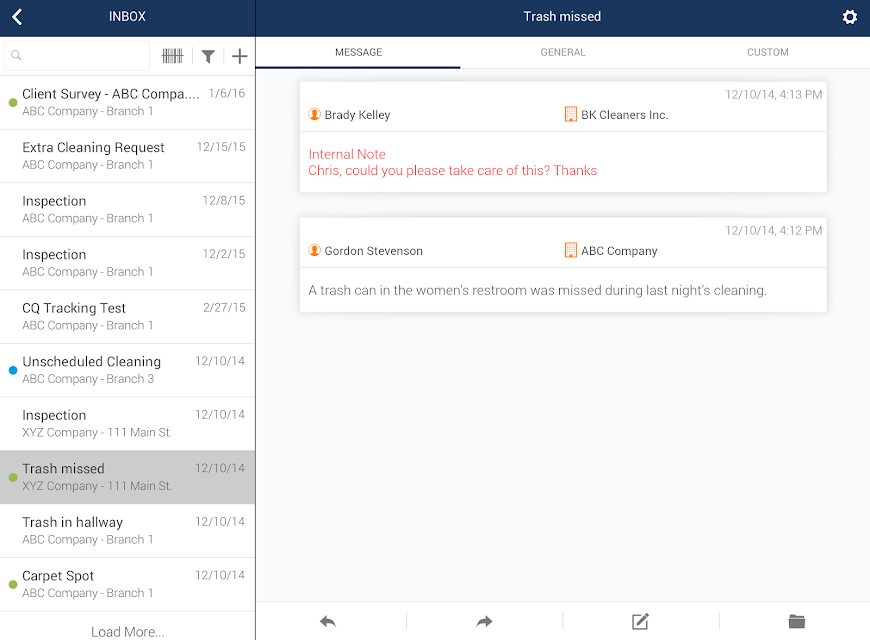Screen dimensions: 870x640
Task: Open the folder icon in the bottom bar
Action: 797,621
